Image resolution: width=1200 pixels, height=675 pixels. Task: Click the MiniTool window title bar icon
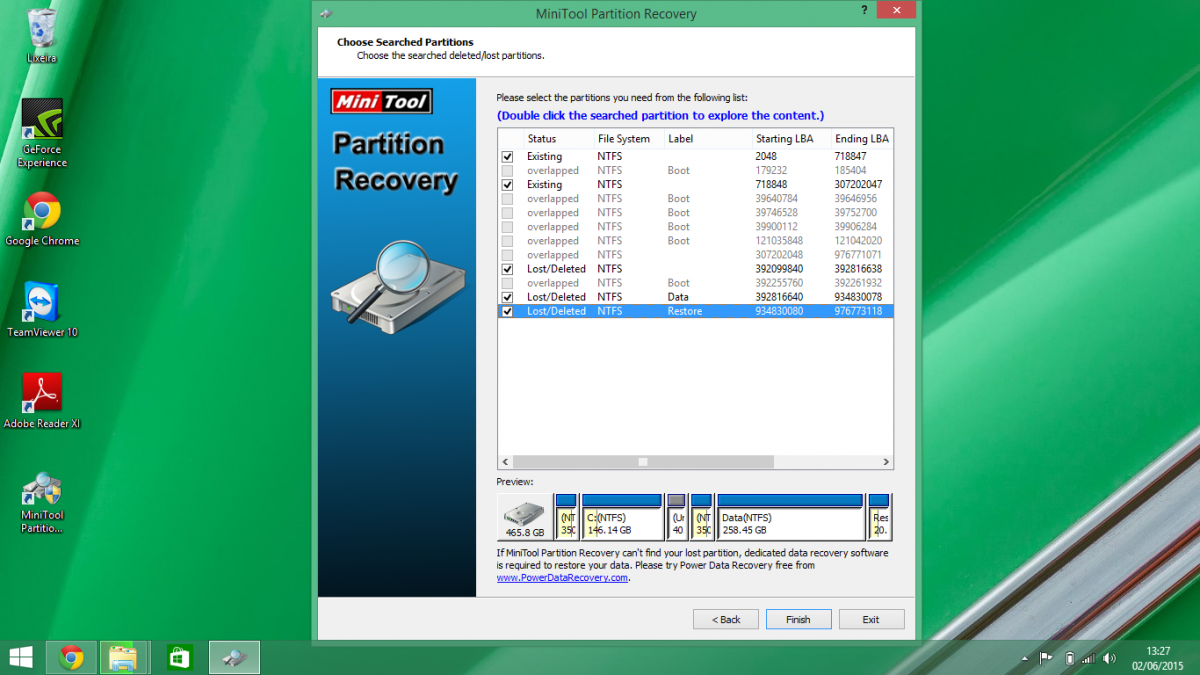pyautogui.click(x=326, y=14)
